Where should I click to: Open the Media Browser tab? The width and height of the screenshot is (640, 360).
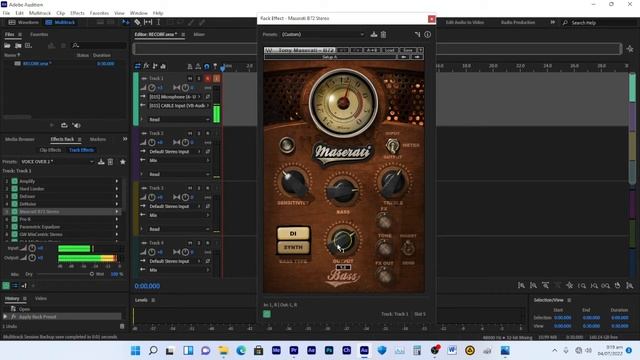click(x=20, y=139)
